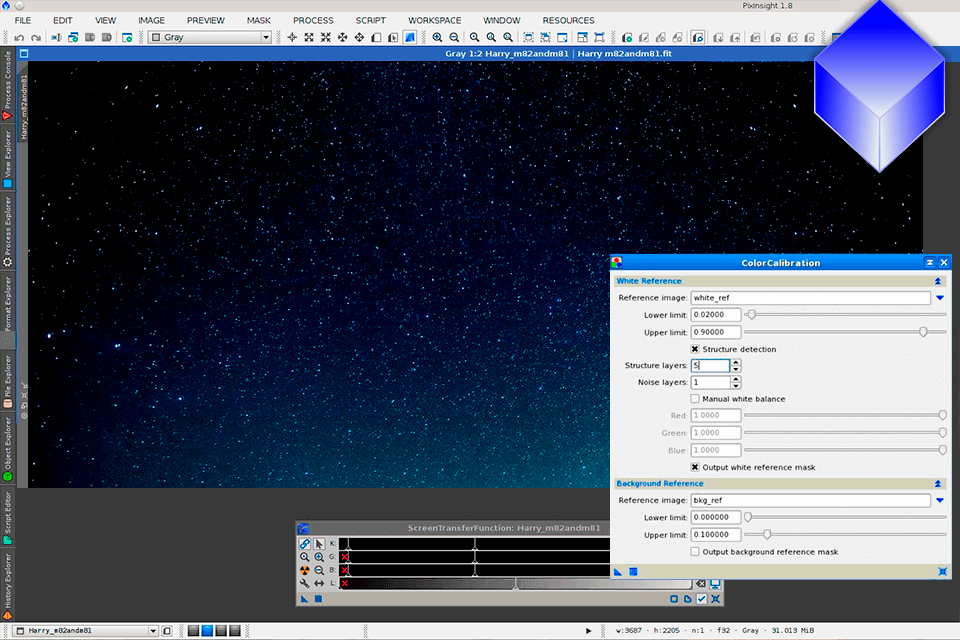
Task: Click the red X on the L channel row
Action: tap(345, 584)
